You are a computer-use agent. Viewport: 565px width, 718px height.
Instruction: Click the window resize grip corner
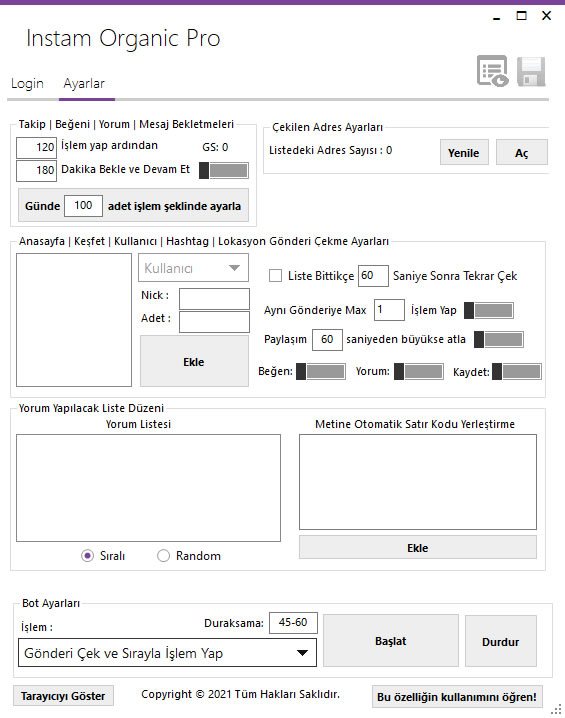tap(557, 710)
